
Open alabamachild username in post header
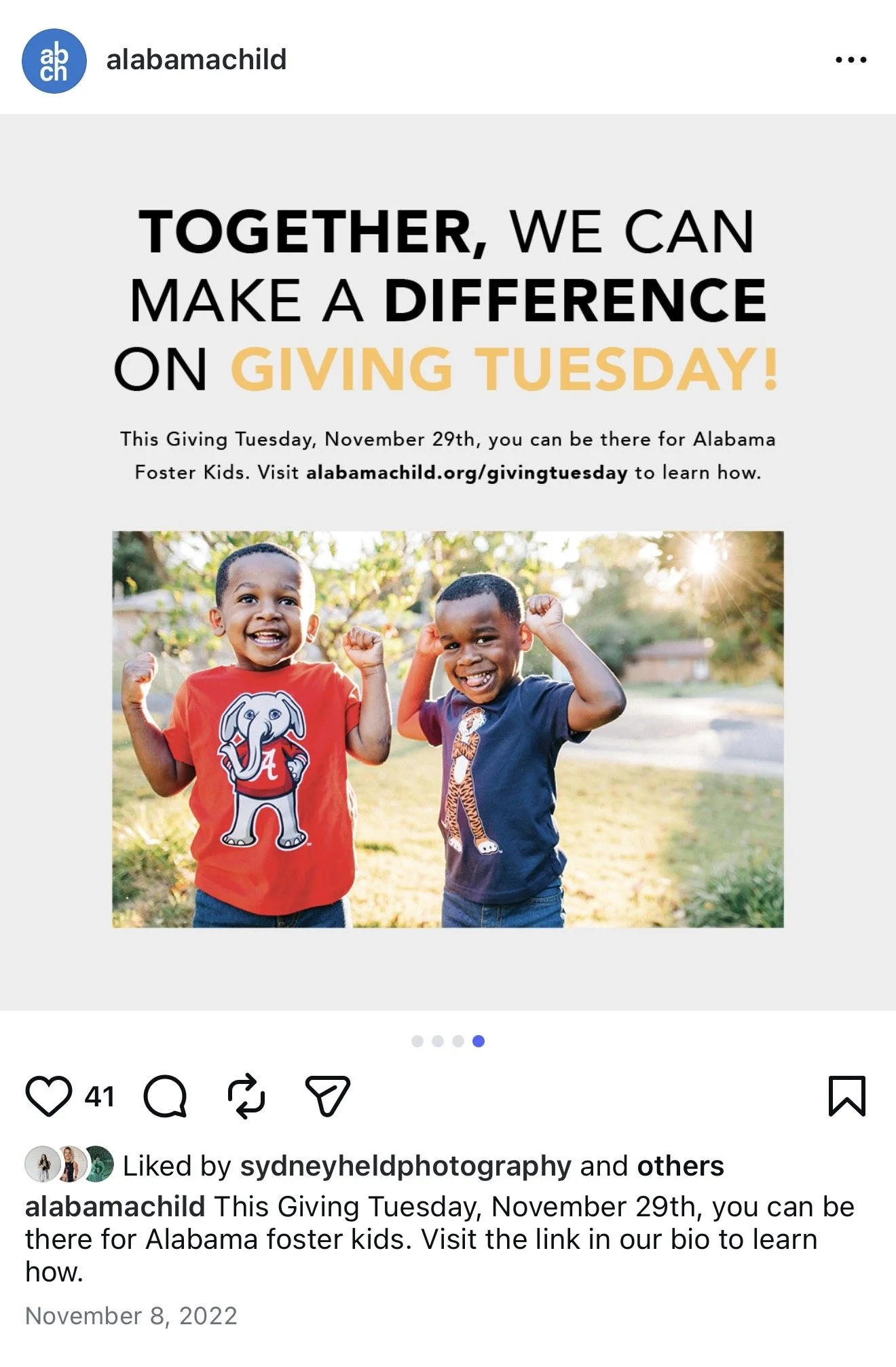point(196,60)
